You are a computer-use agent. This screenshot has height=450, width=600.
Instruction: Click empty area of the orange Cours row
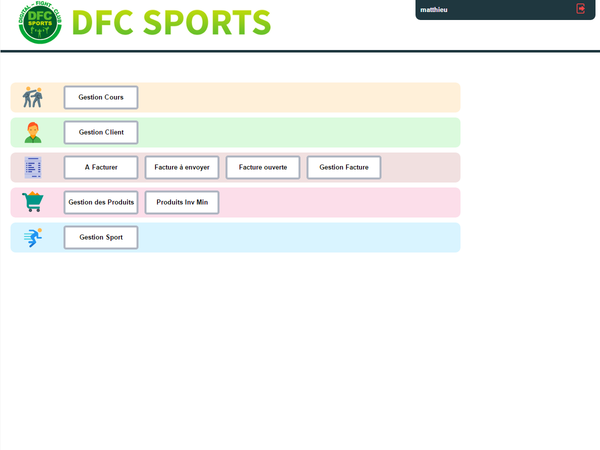300,98
